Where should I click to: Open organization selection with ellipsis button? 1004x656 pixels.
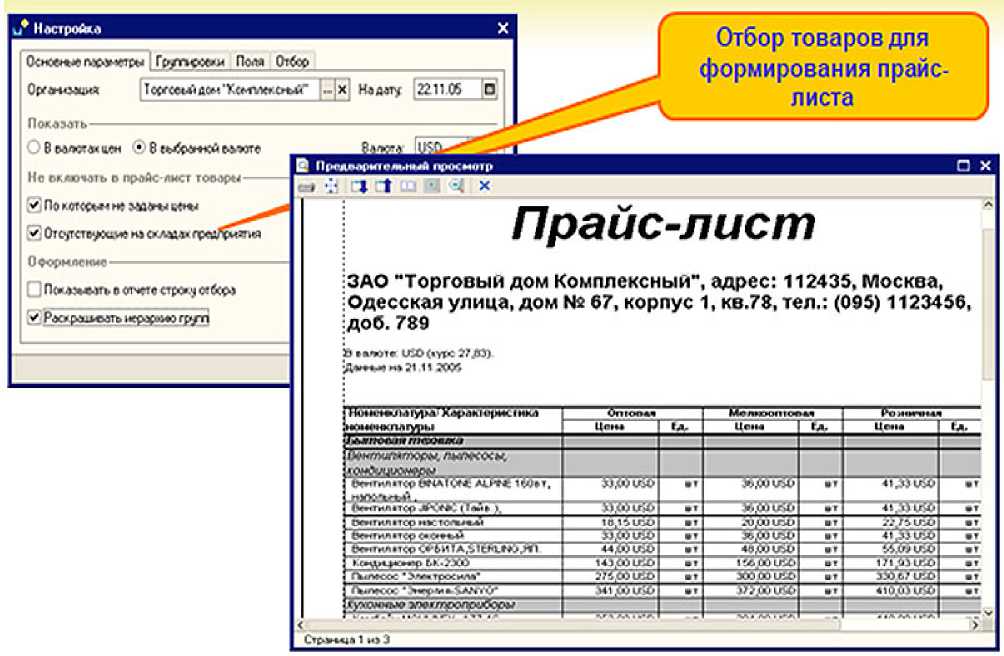[328, 90]
